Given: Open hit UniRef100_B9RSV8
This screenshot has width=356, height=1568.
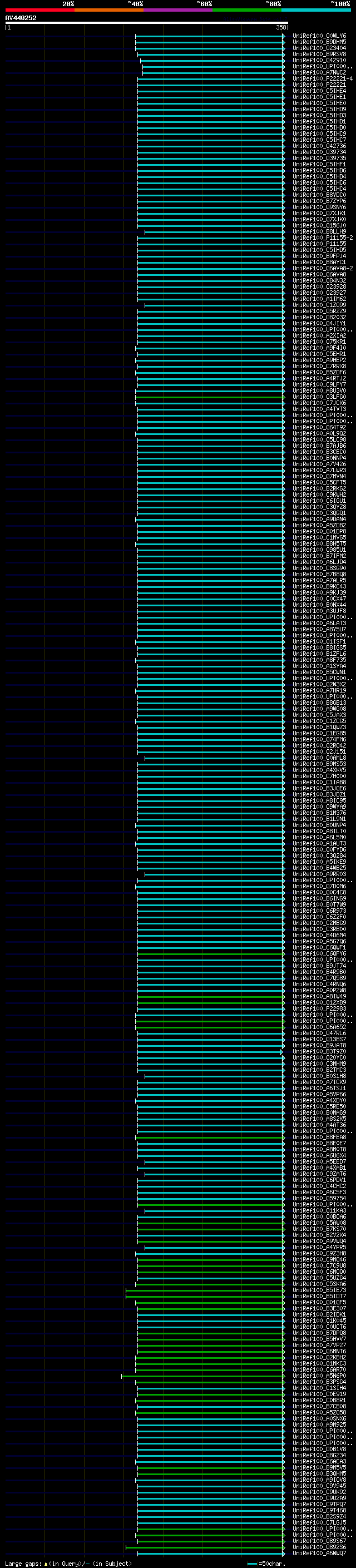Looking at the screenshot, I should click(319, 54).
